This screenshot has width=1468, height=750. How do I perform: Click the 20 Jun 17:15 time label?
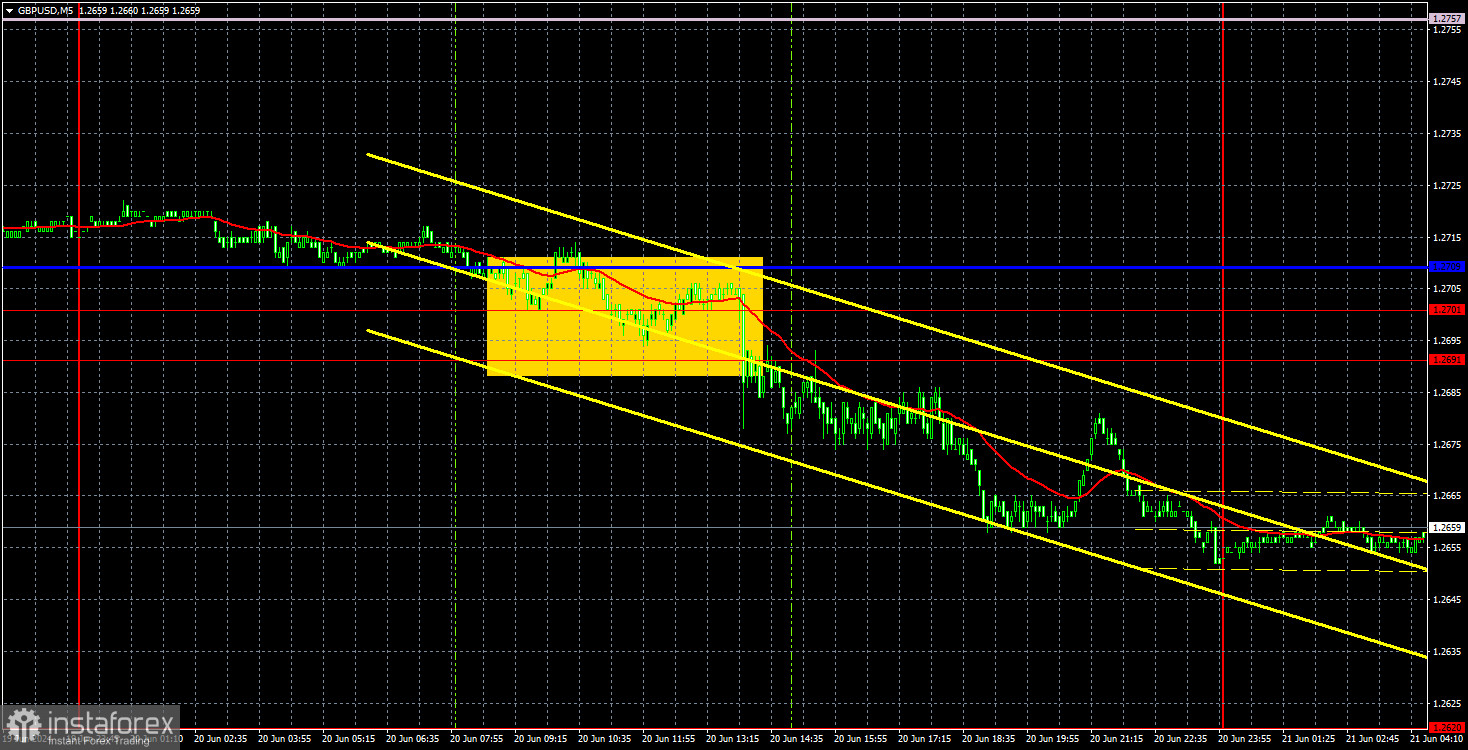(923, 740)
